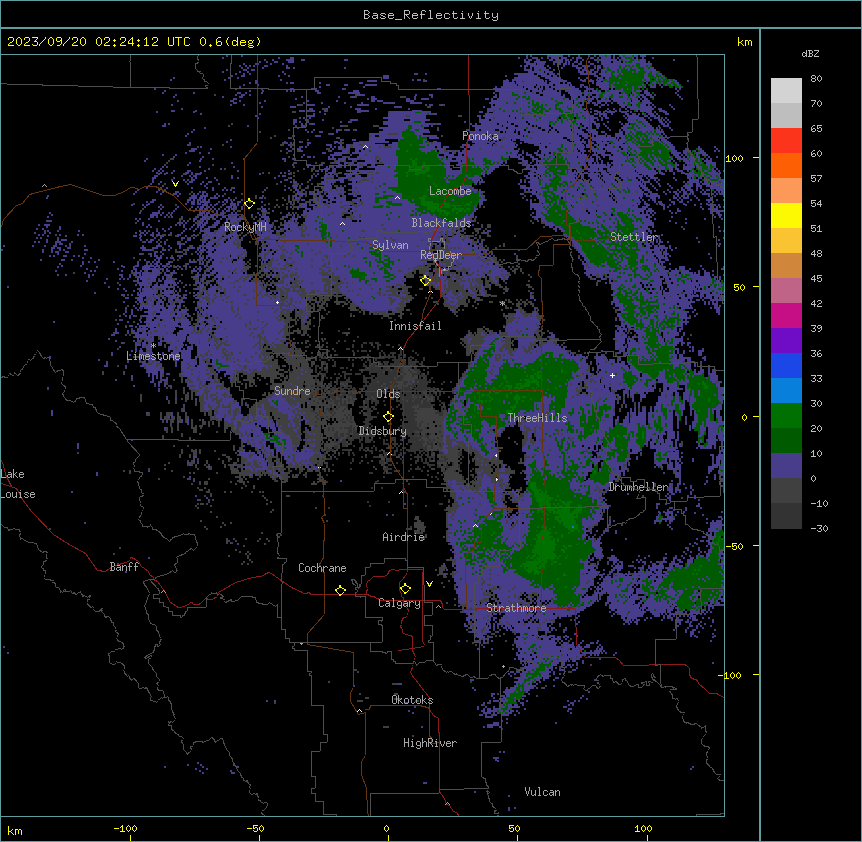Image resolution: width=862 pixels, height=842 pixels.
Task: Pick the red 60-65 dBZ legend swatch
Action: point(786,141)
